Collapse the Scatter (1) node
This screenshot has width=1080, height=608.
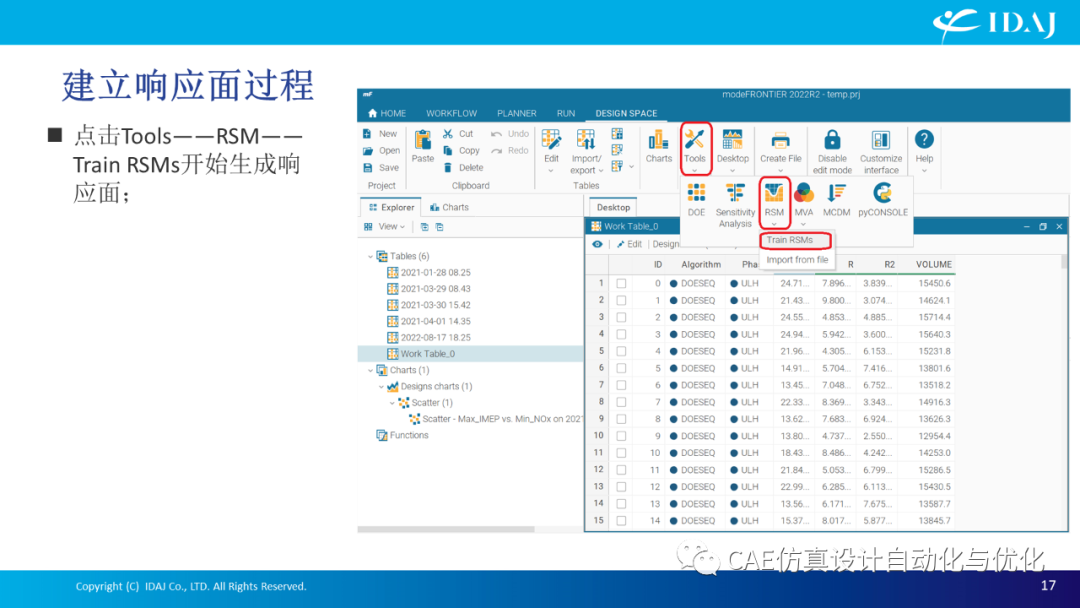pos(393,403)
